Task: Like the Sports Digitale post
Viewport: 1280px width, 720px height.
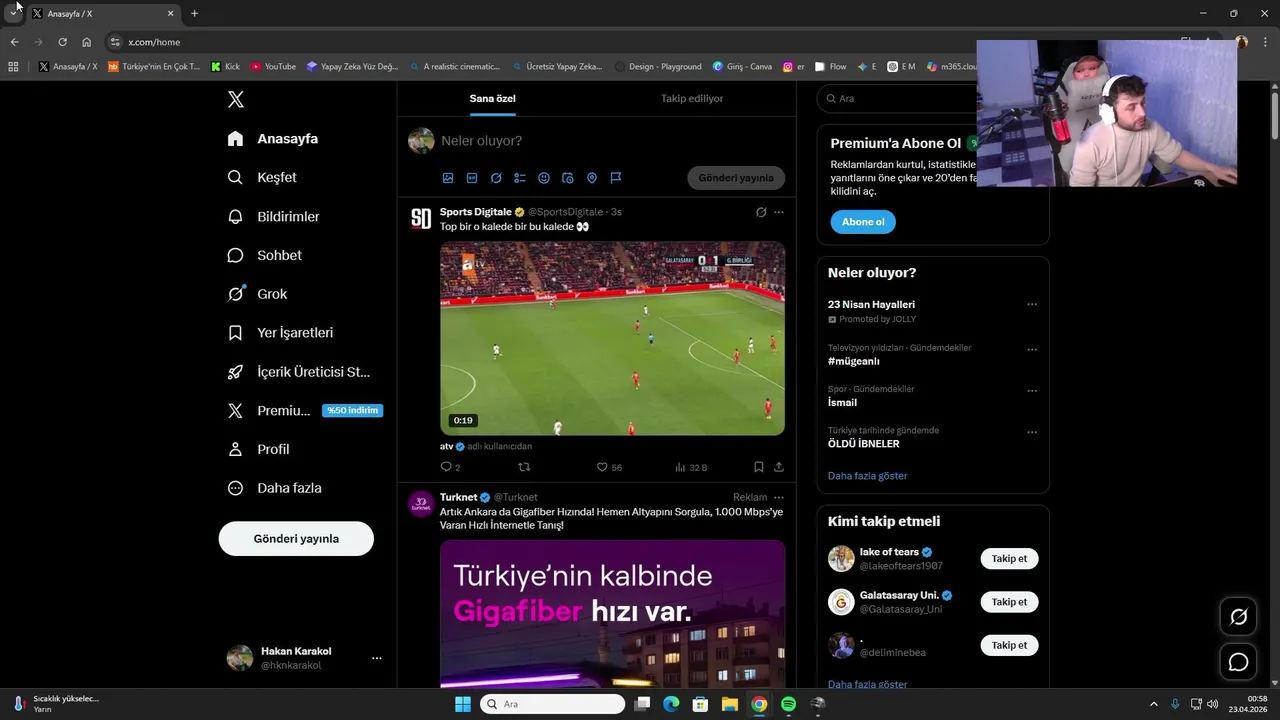Action: click(608, 467)
